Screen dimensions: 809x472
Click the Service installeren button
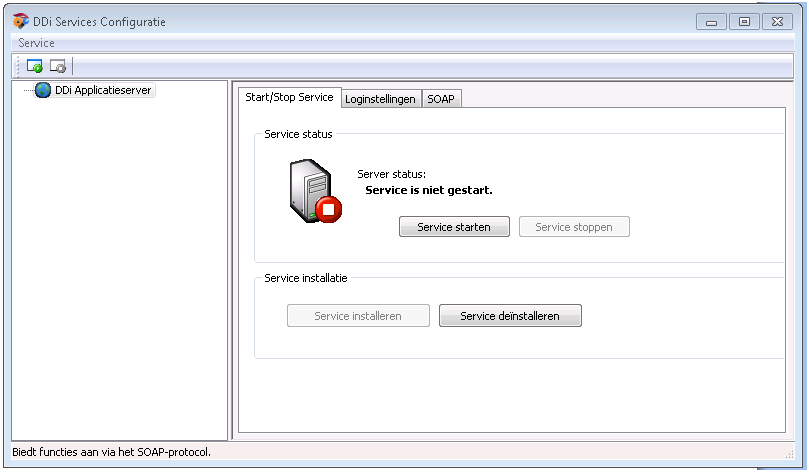[x=358, y=316]
